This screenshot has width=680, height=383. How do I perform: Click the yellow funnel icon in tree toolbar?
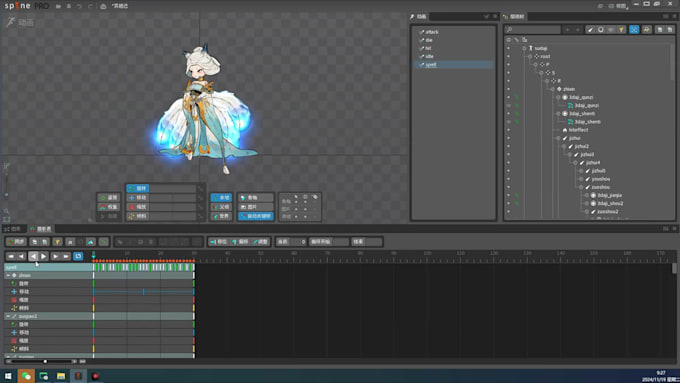tap(621, 29)
